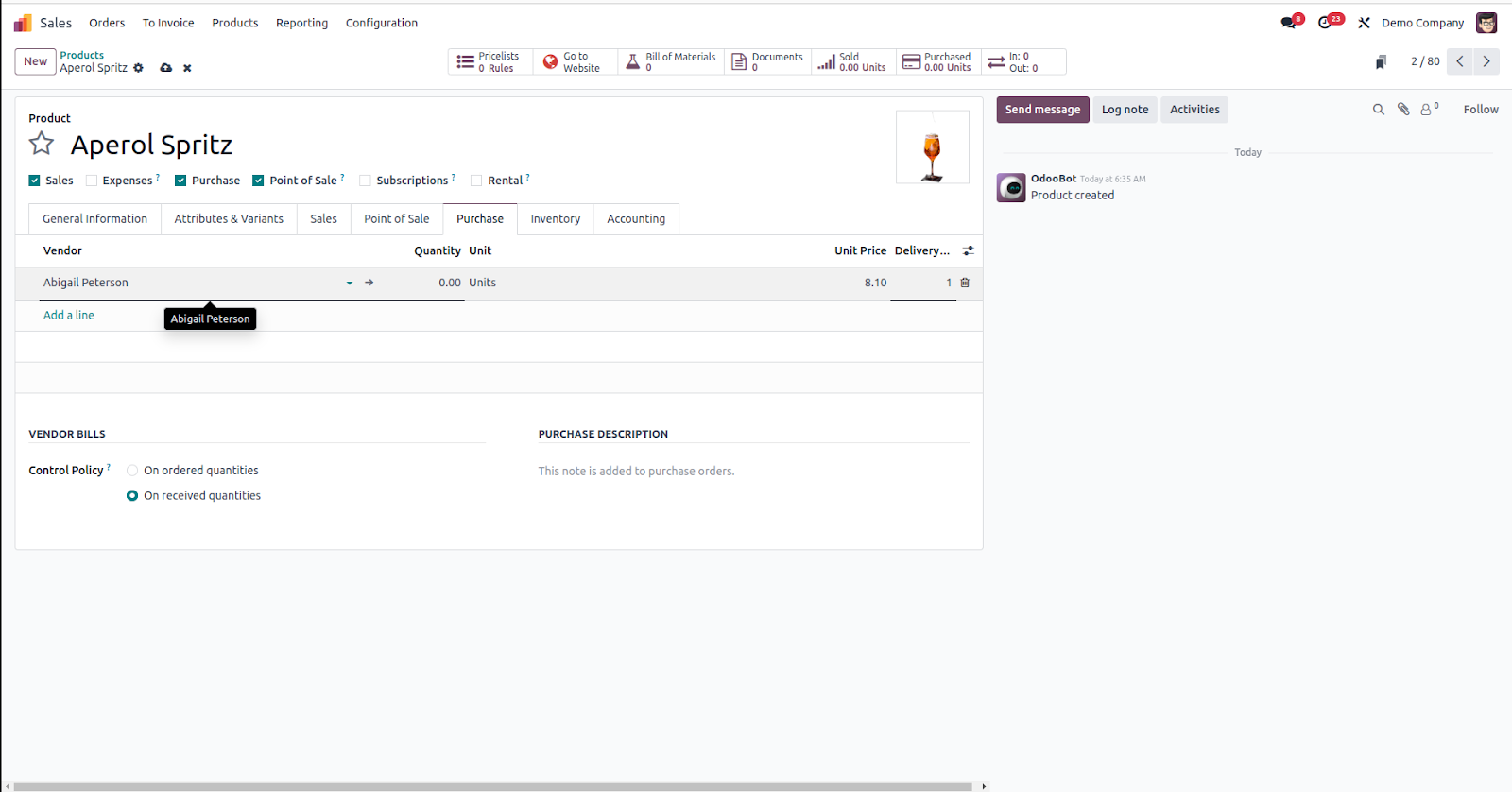
Task: Switch to Point of Sale tab
Action: (x=397, y=218)
